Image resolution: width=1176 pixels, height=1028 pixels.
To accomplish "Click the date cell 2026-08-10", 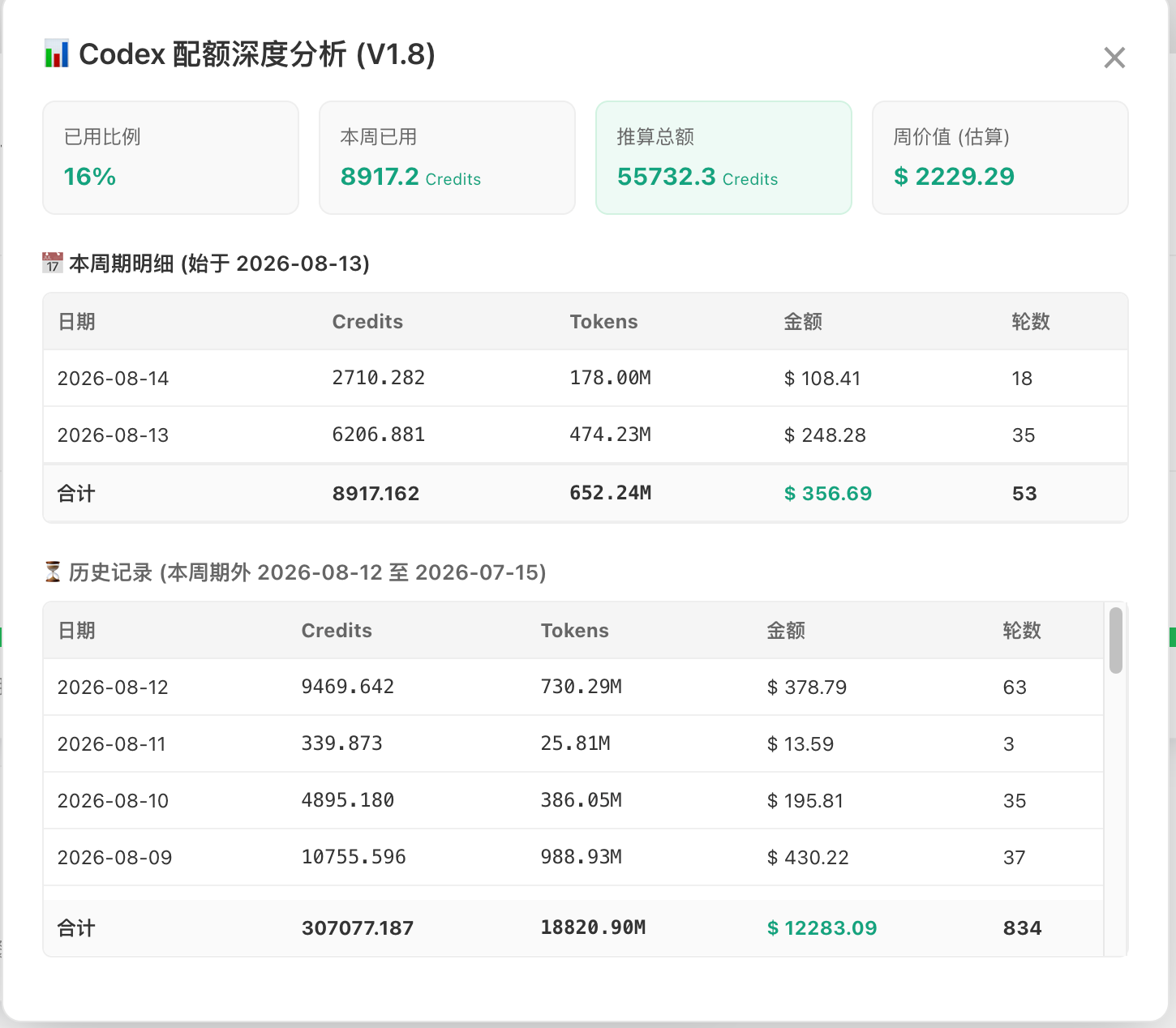I will tap(113, 801).
